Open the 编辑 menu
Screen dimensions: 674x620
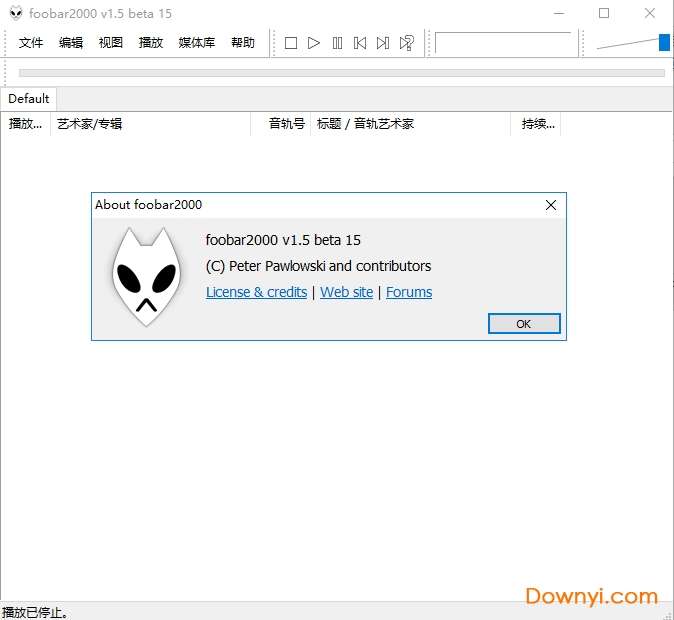(71, 43)
